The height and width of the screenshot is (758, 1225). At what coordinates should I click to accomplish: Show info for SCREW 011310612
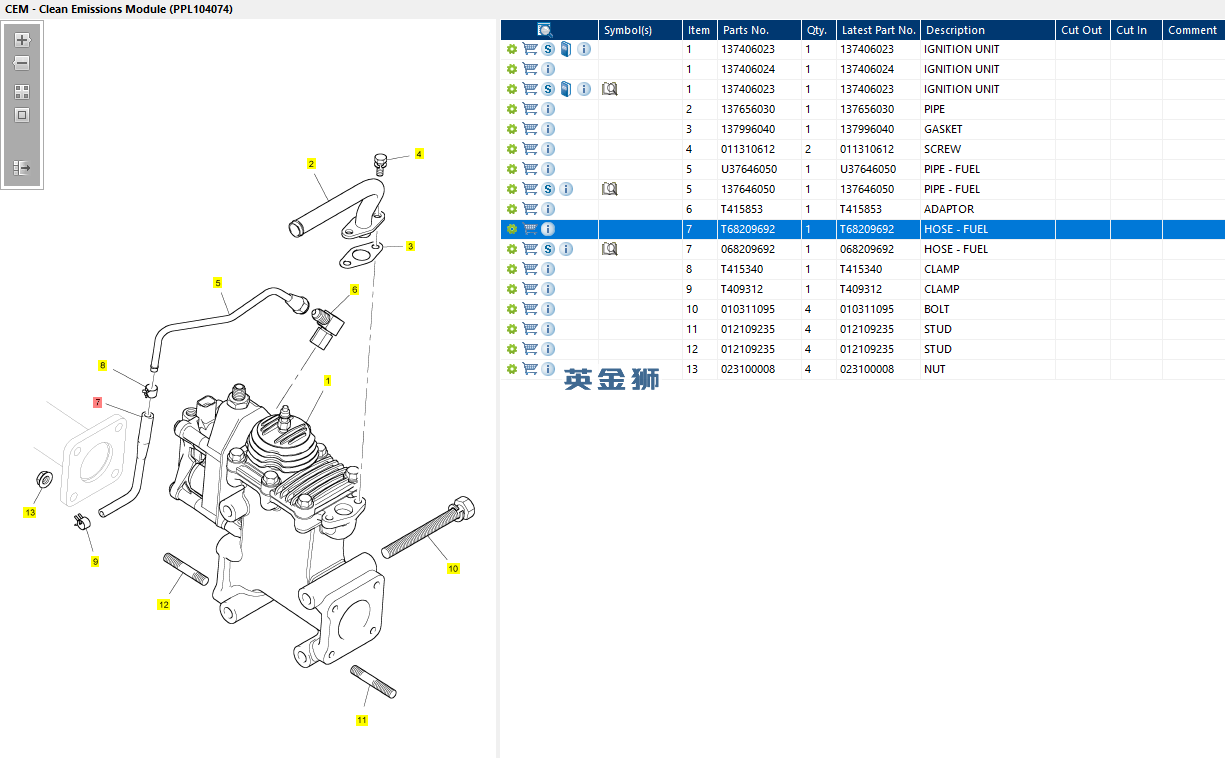[548, 149]
